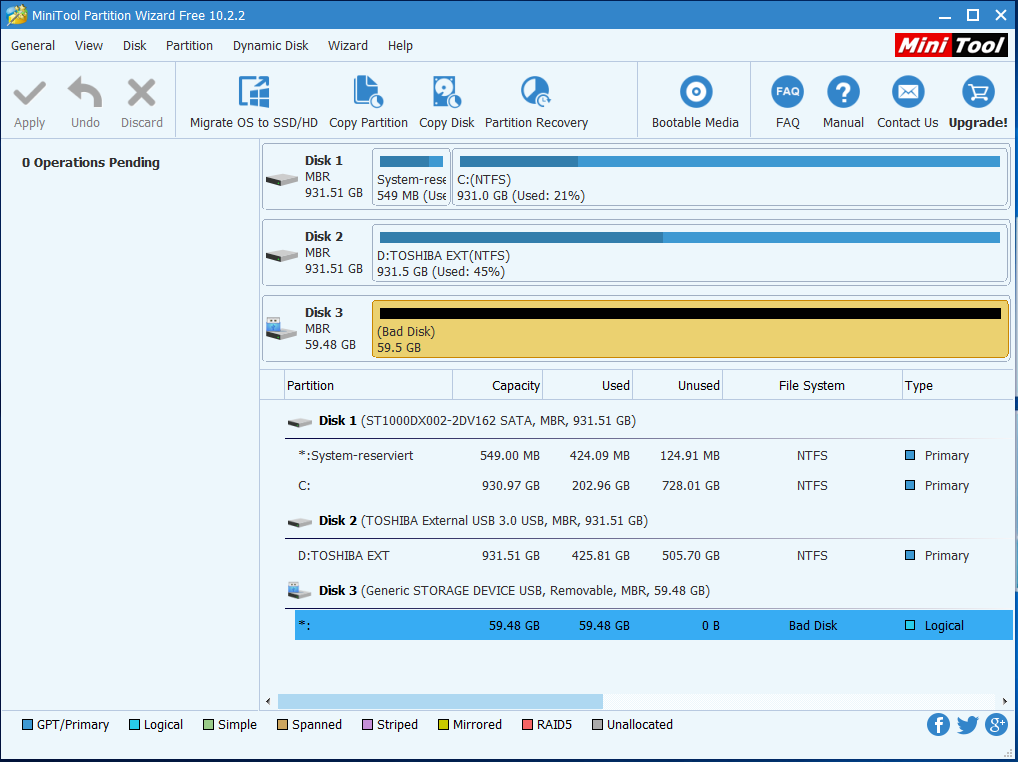The image size is (1018, 762).
Task: Sort by Used column header
Action: [x=588, y=386]
